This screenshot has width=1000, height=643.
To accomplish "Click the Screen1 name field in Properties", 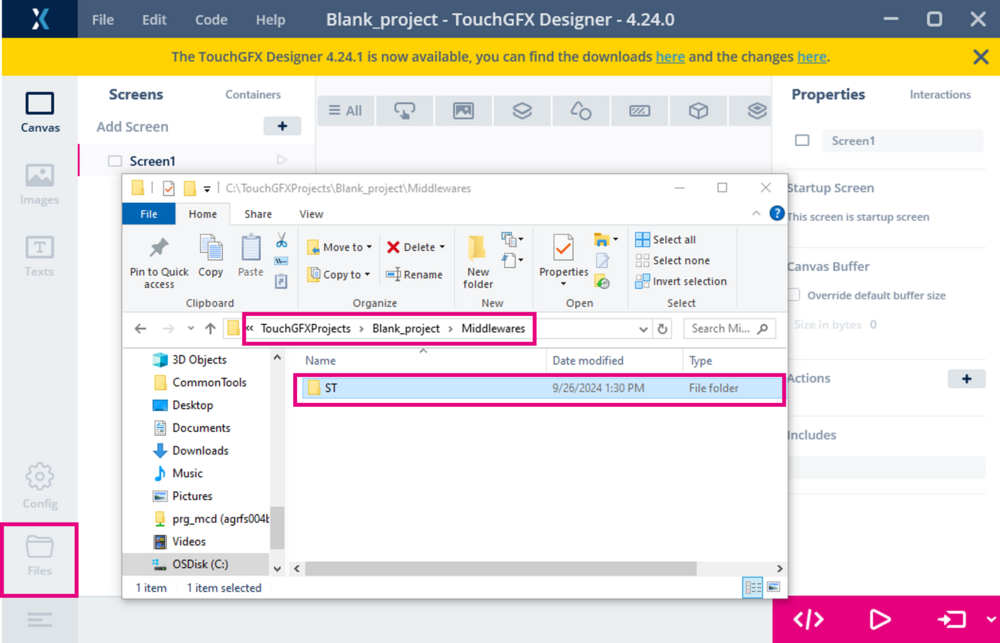I will [902, 141].
